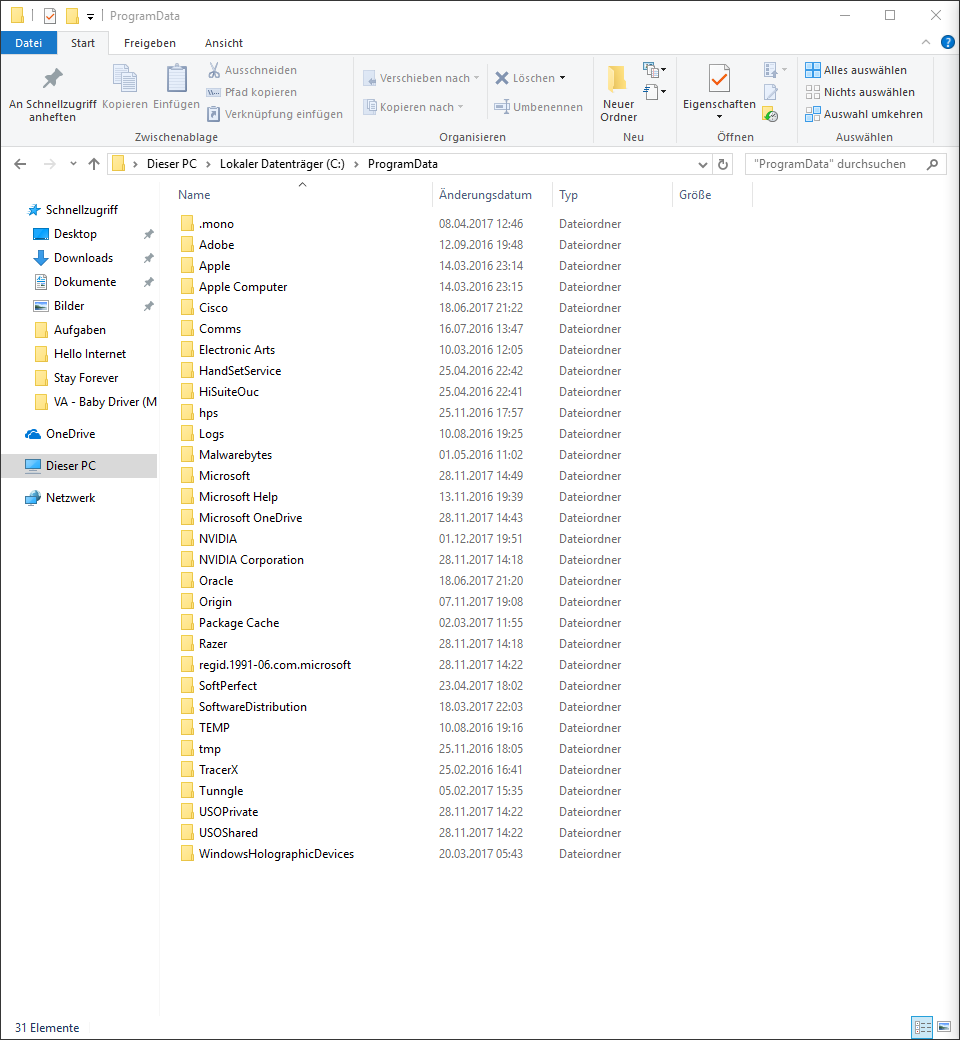Go forward with the right arrow
The width and height of the screenshot is (960, 1040).
(x=50, y=164)
